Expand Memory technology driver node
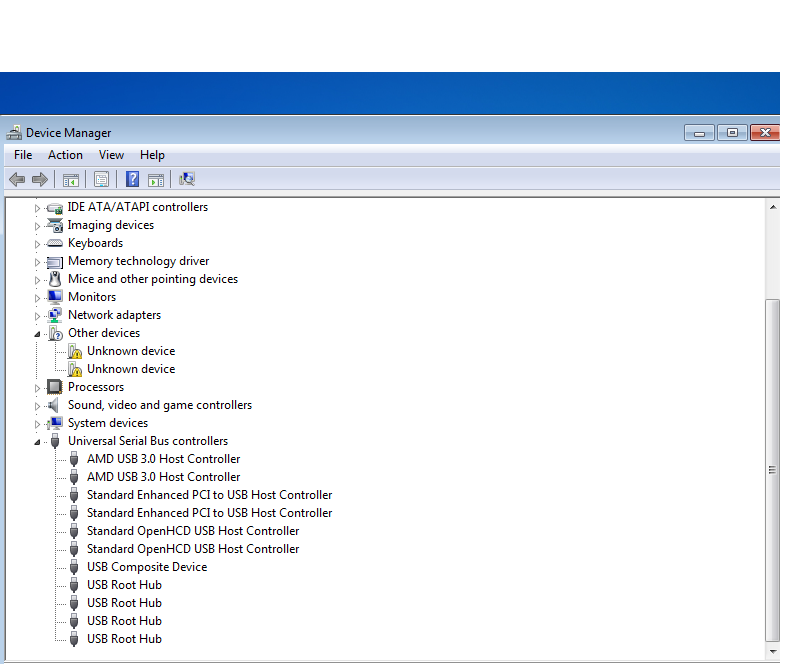 point(37,262)
